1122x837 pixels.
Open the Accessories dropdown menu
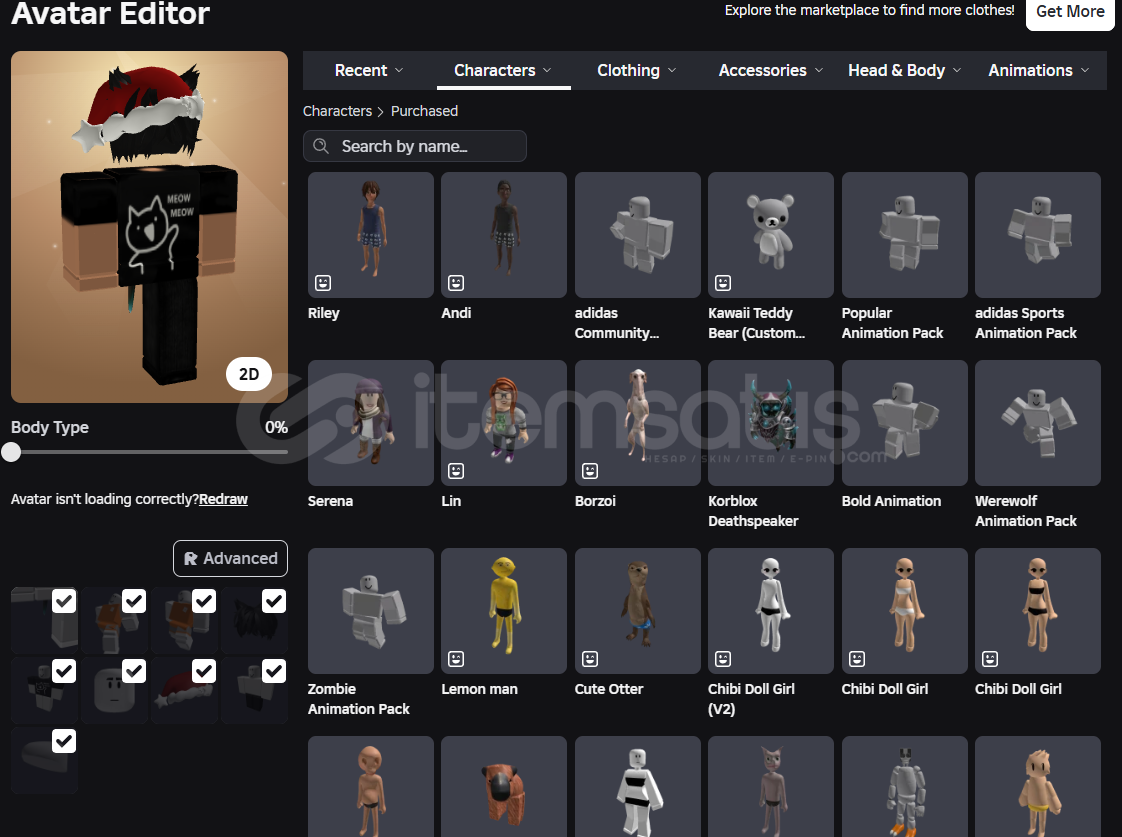771,70
